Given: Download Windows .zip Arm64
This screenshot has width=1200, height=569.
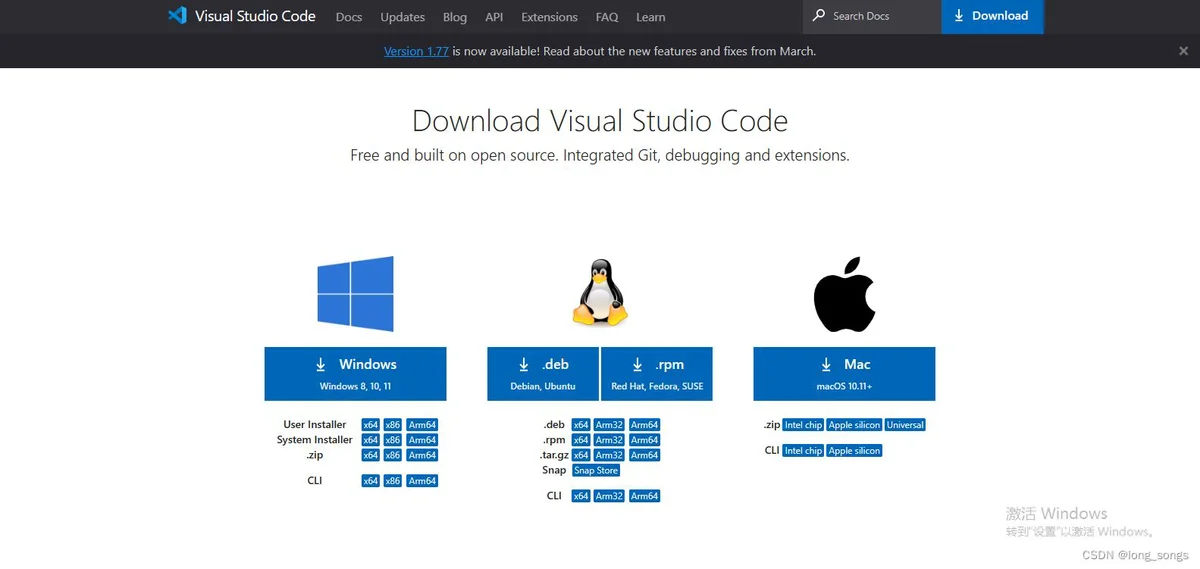Looking at the screenshot, I should (x=423, y=455).
